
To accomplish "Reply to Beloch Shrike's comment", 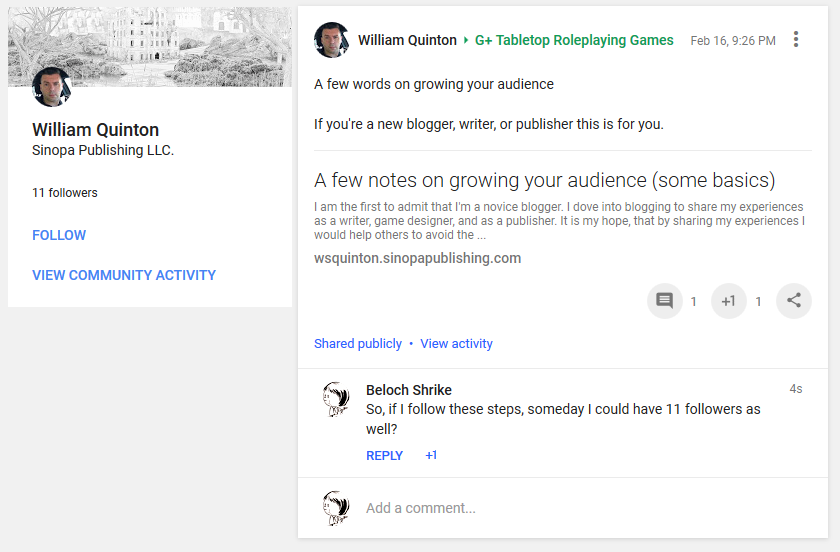I will pos(384,455).
